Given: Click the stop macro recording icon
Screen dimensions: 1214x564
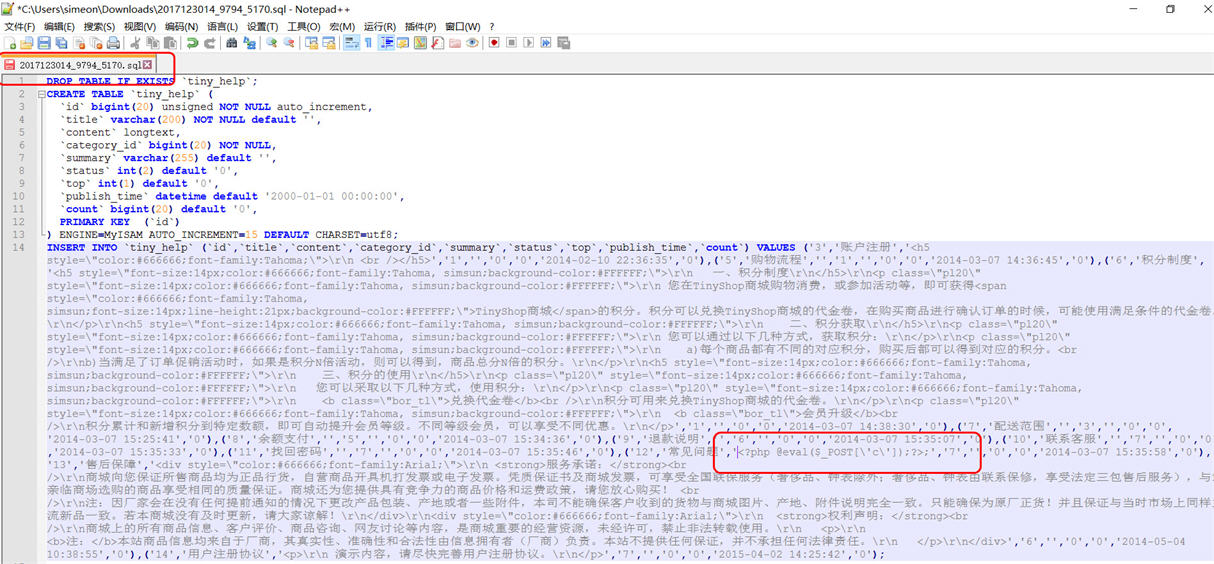Looking at the screenshot, I should tap(512, 43).
